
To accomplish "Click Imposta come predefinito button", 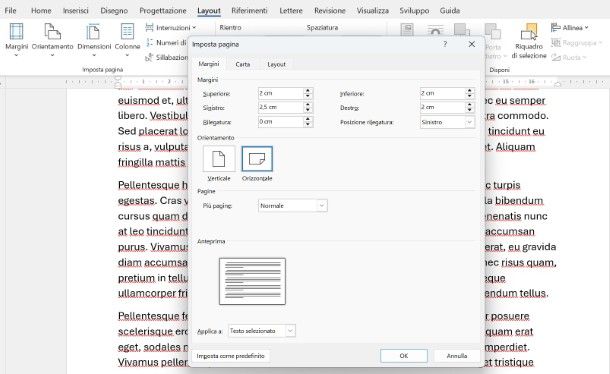I will [231, 356].
